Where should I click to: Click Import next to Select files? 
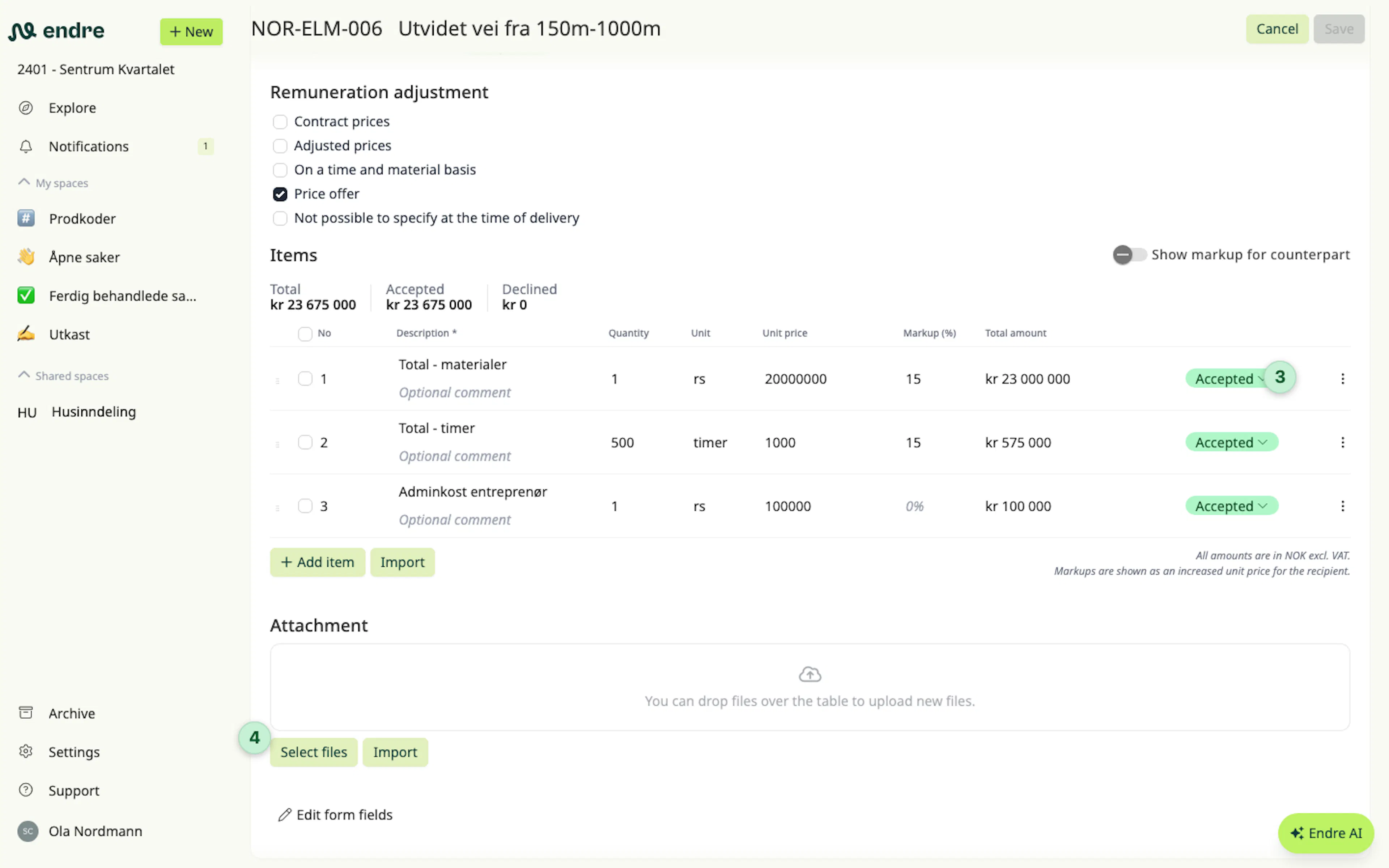point(395,752)
